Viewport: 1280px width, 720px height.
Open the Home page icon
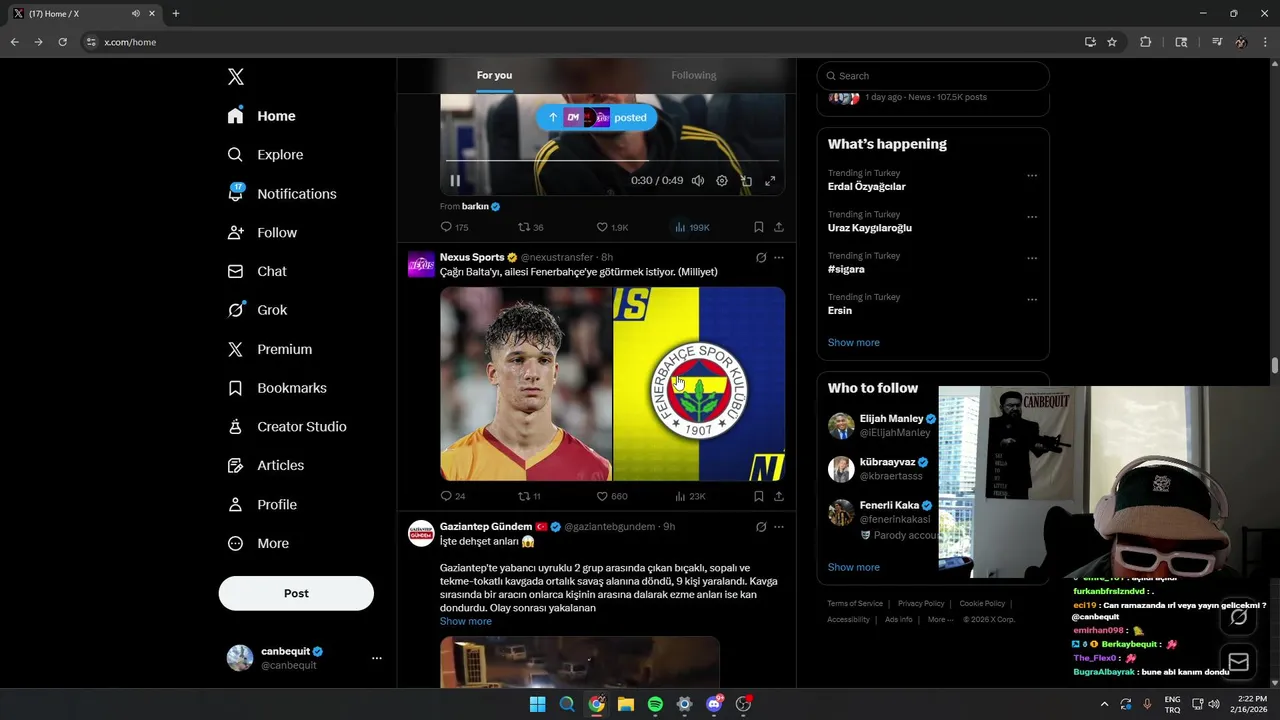point(235,116)
